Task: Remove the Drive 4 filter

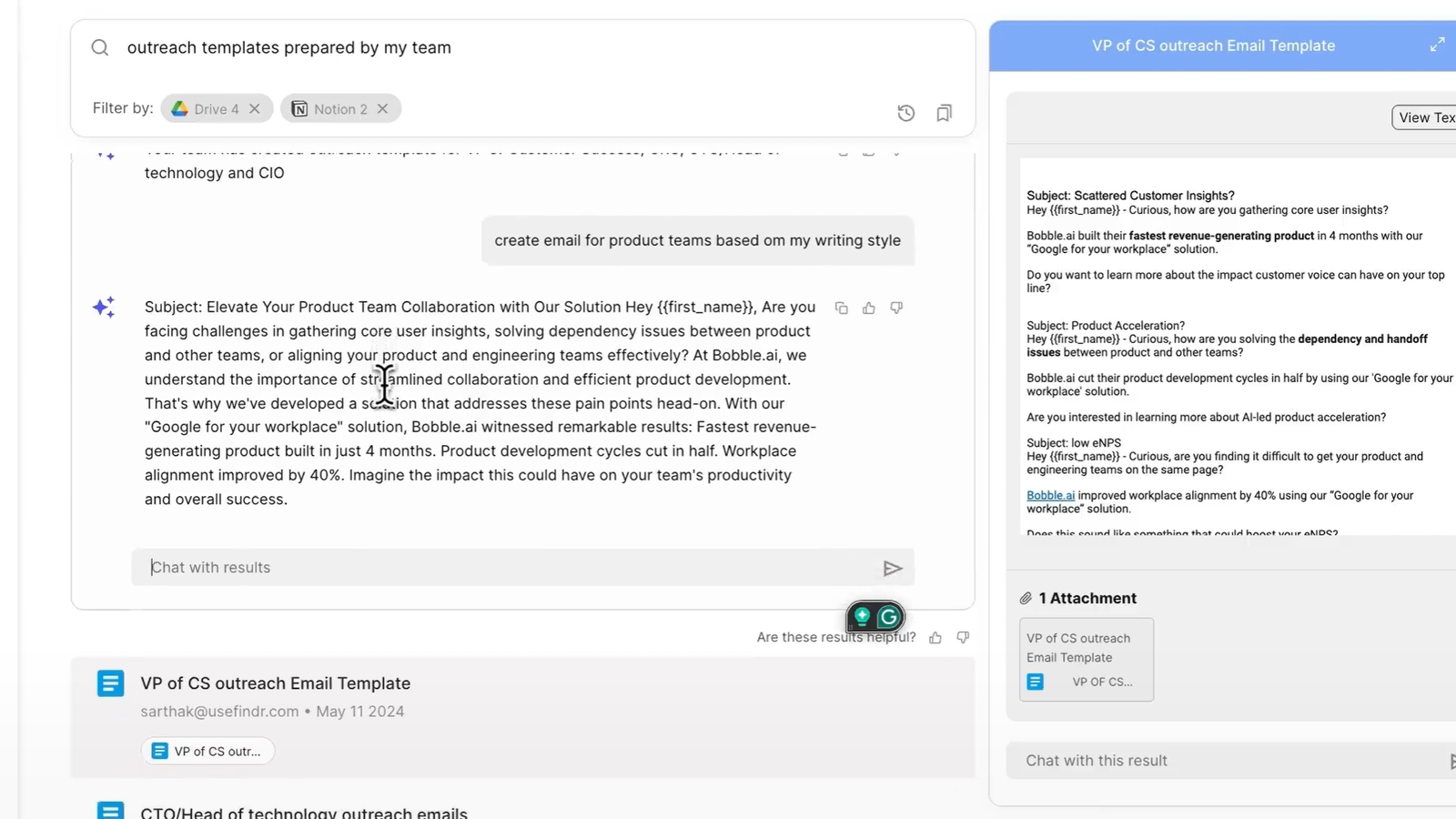Action: coord(255,109)
